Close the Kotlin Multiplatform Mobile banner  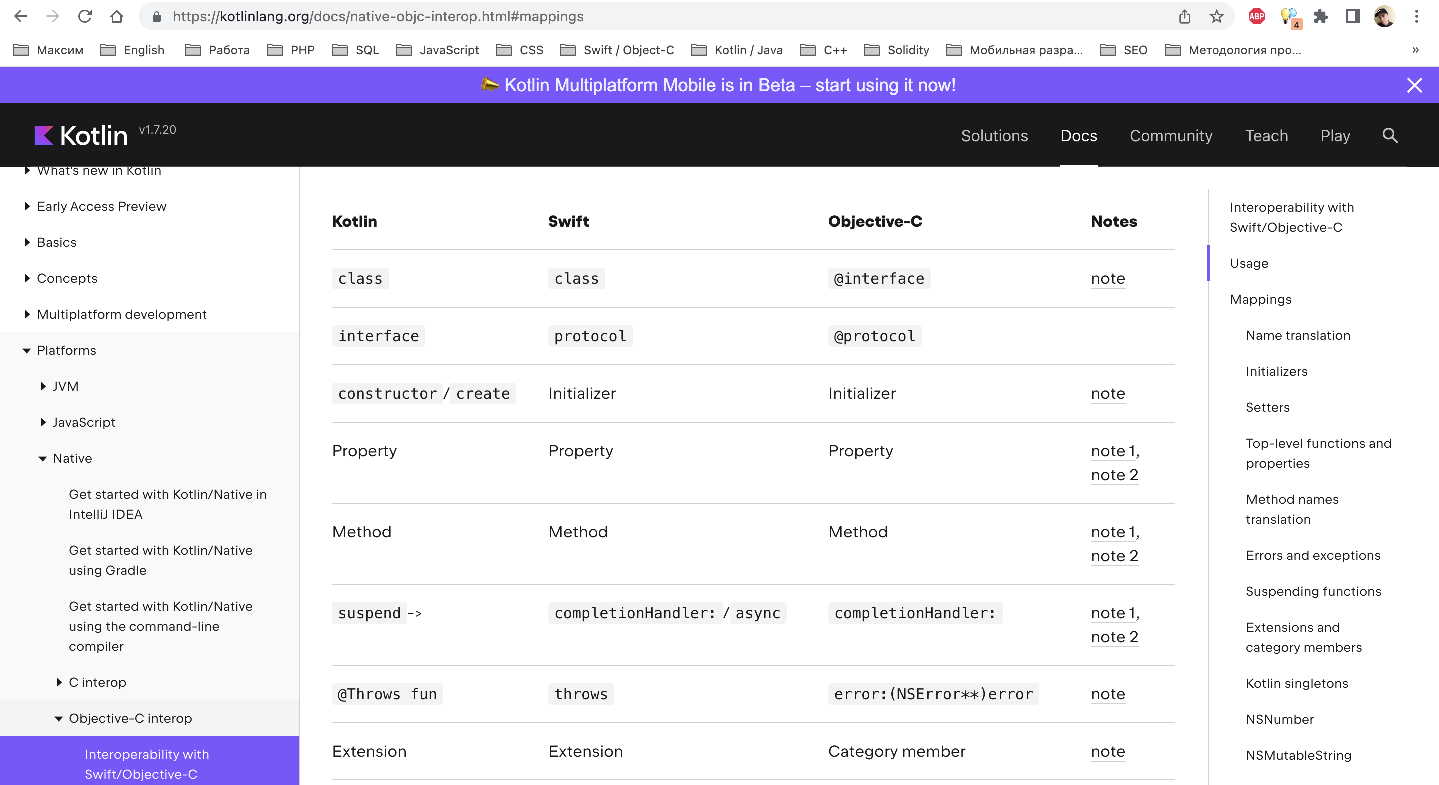pos(1414,86)
